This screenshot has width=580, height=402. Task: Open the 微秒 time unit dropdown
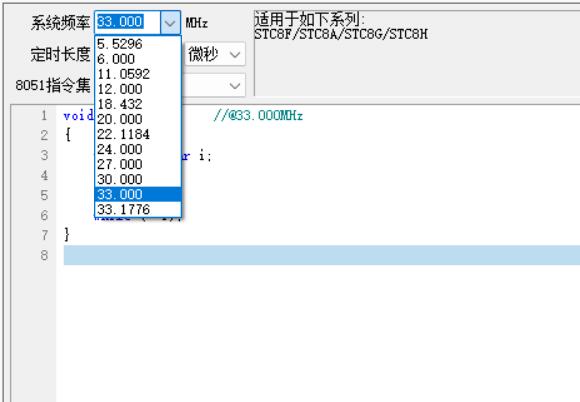(x=215, y=55)
